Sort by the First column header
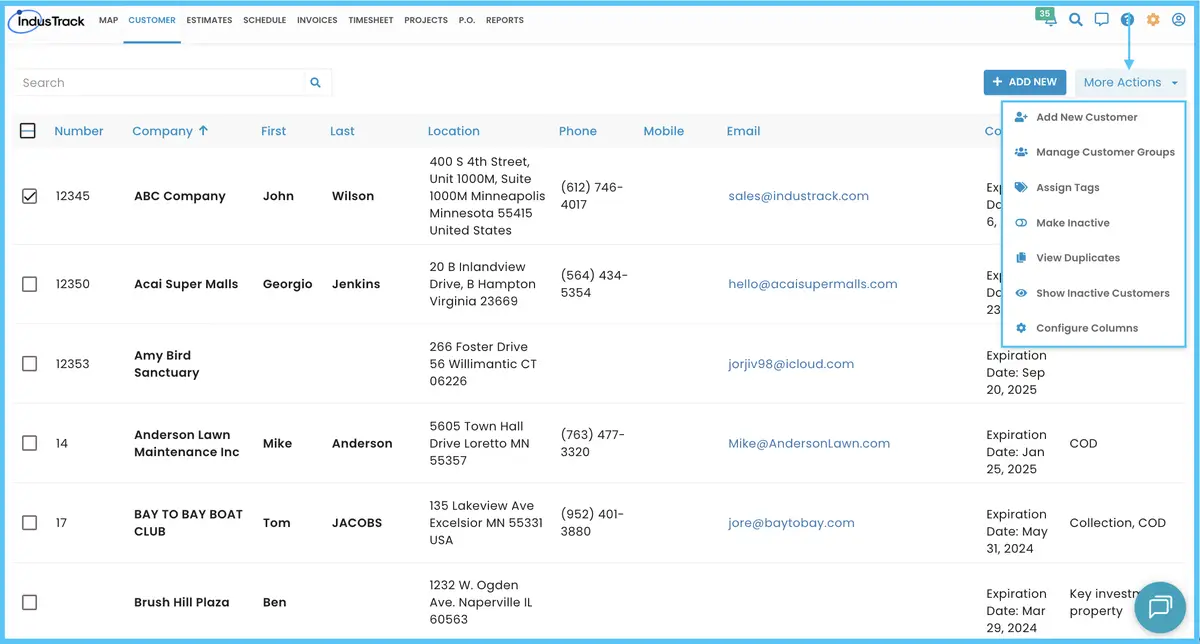The height and width of the screenshot is (644, 1200). pyautogui.click(x=274, y=131)
